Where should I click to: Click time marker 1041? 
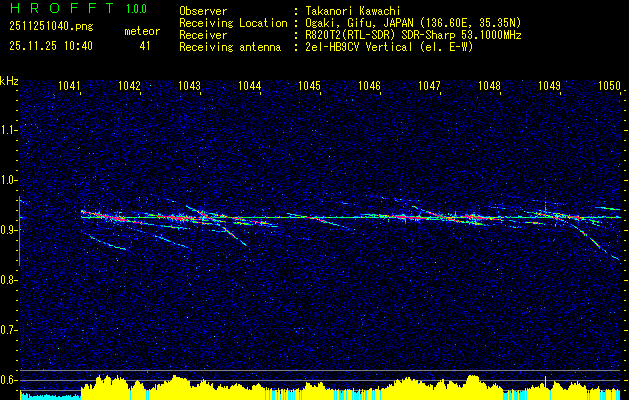click(x=70, y=85)
